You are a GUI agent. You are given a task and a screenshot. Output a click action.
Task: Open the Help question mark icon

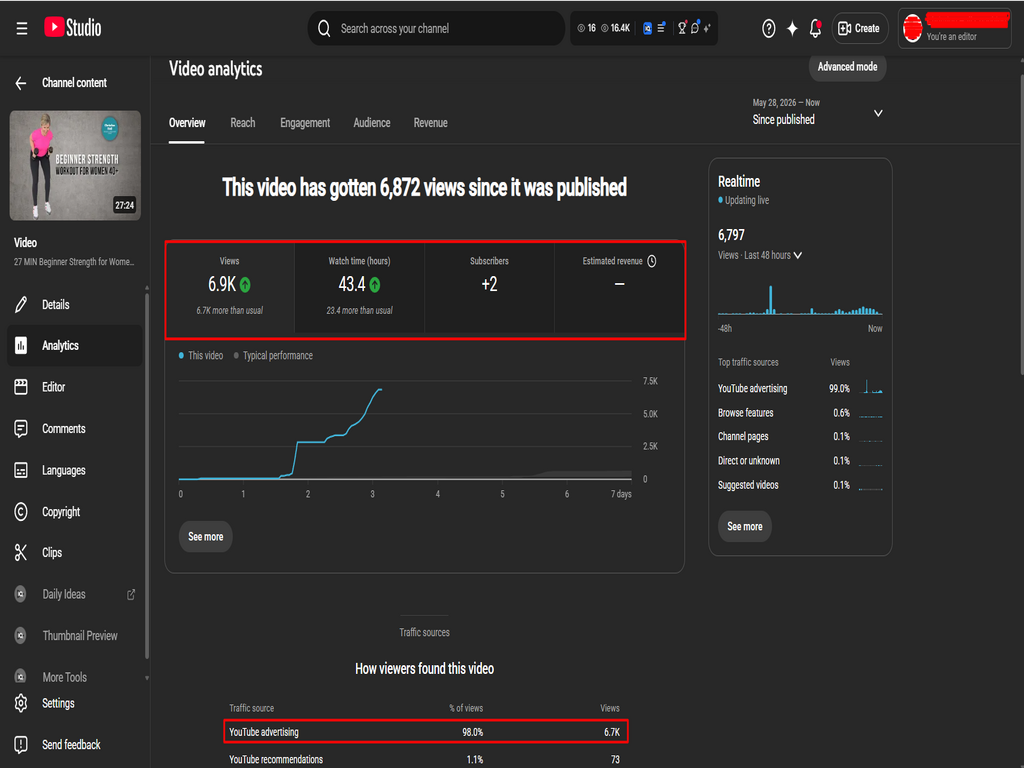[769, 28]
